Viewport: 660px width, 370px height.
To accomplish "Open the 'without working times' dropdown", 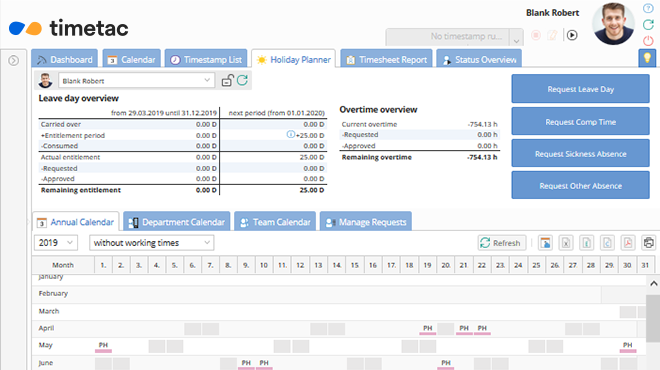I will 152,242.
